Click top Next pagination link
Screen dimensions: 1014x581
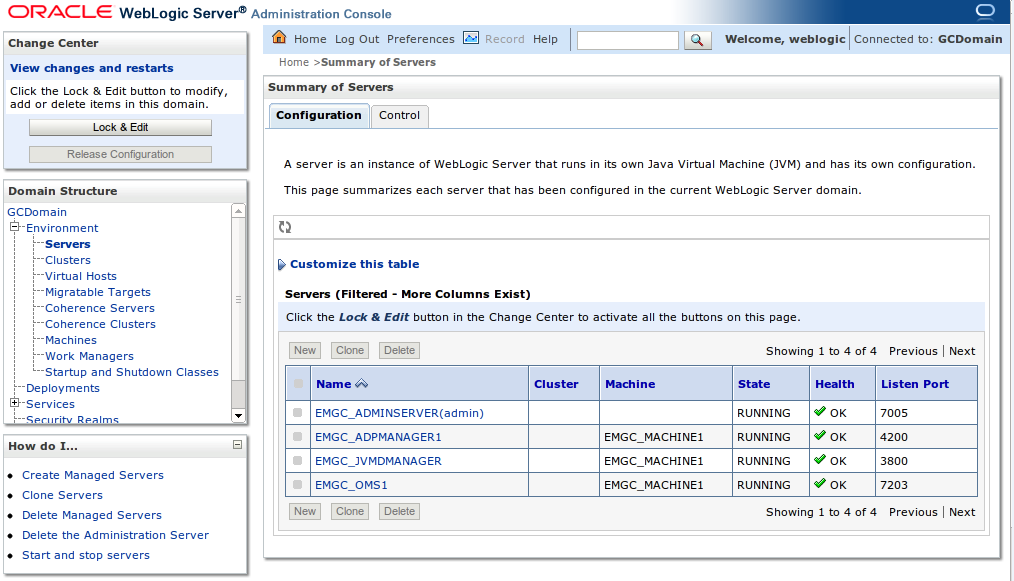962,351
